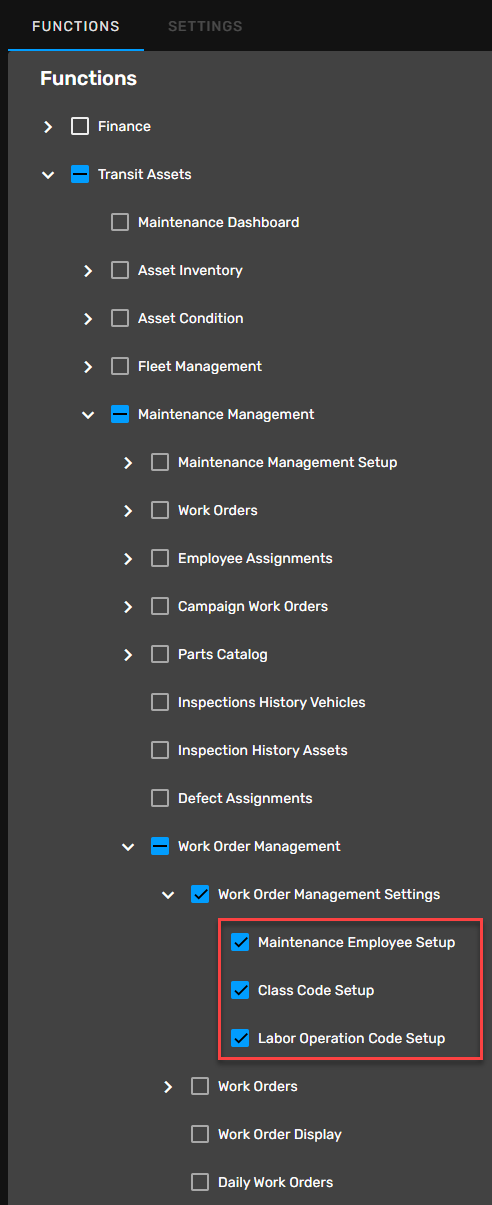The width and height of the screenshot is (492, 1205).
Task: Toggle the Transit Assets checkbox
Action: click(80, 175)
